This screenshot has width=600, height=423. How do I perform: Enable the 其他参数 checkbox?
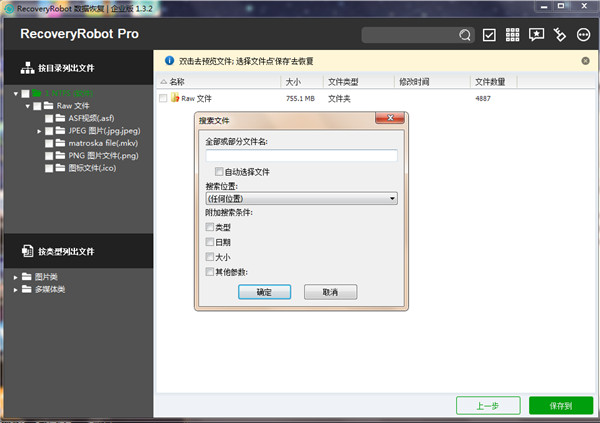tap(210, 272)
